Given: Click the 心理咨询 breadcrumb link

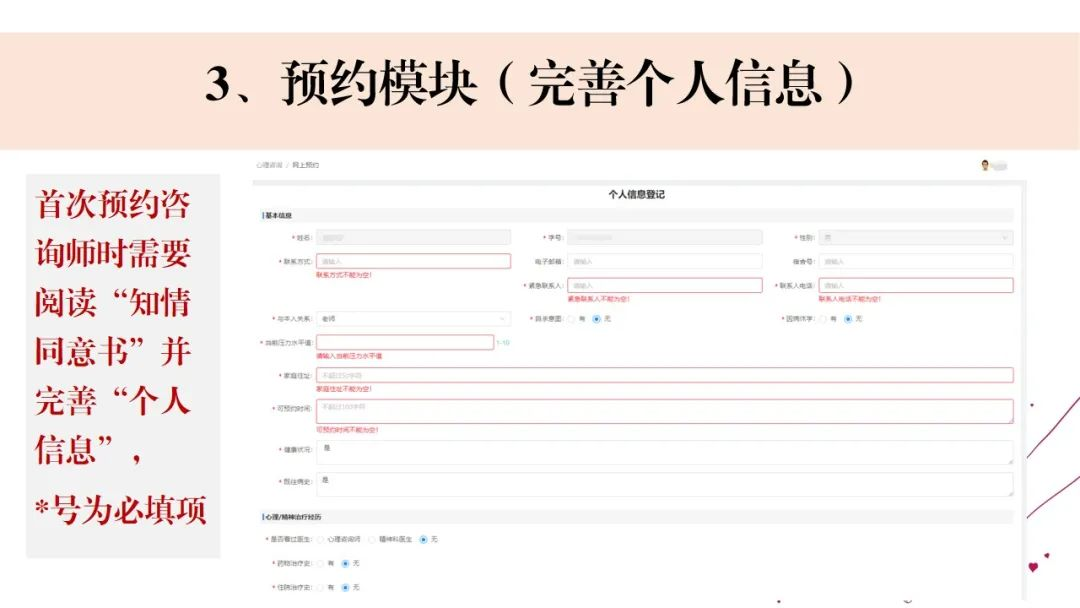Looking at the screenshot, I should point(269,165).
